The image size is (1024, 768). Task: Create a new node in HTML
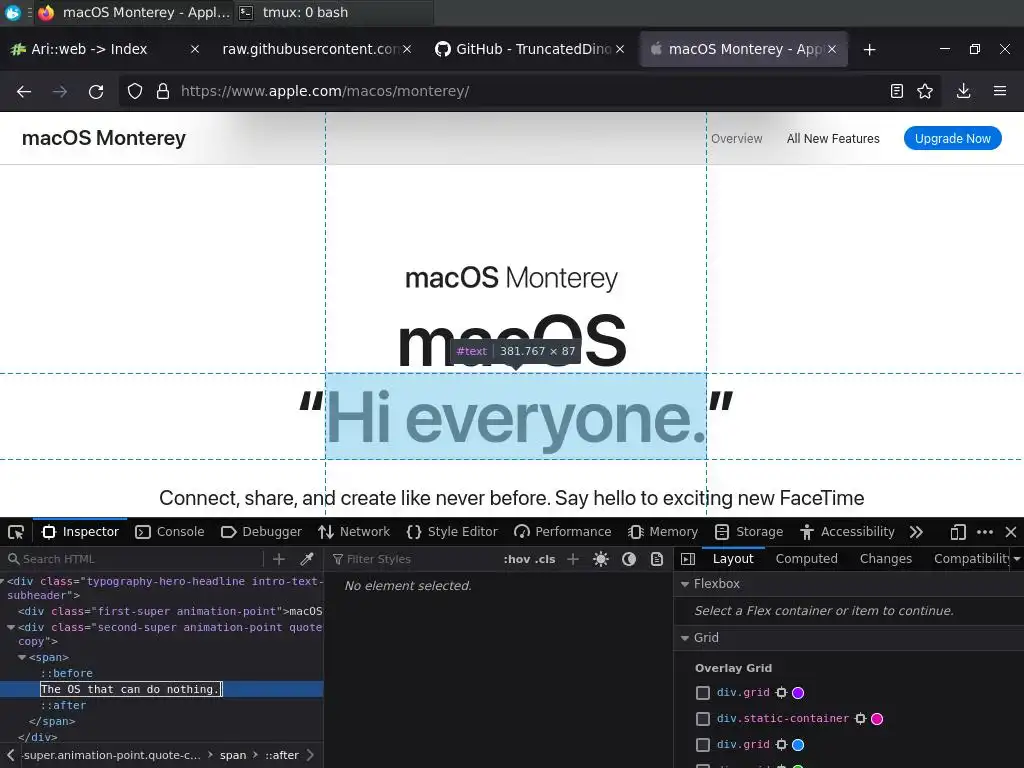279,559
